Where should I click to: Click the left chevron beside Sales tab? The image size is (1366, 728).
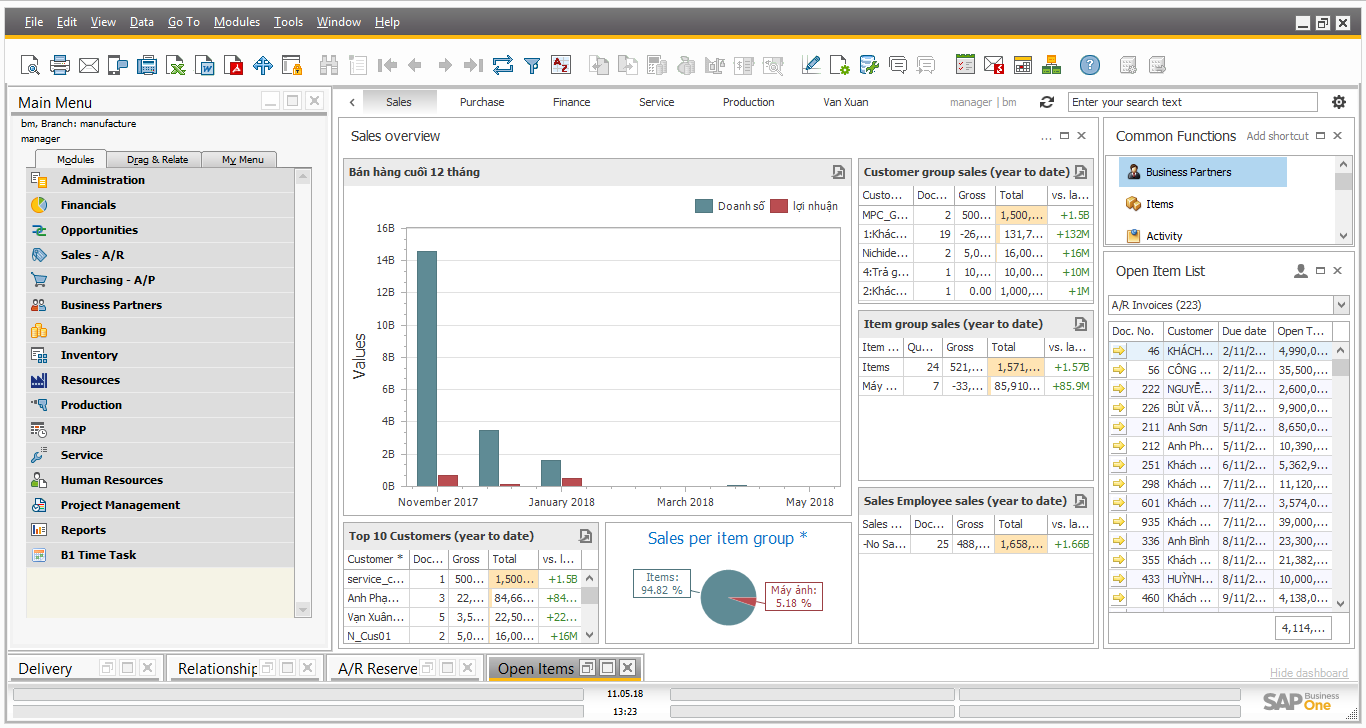point(352,102)
